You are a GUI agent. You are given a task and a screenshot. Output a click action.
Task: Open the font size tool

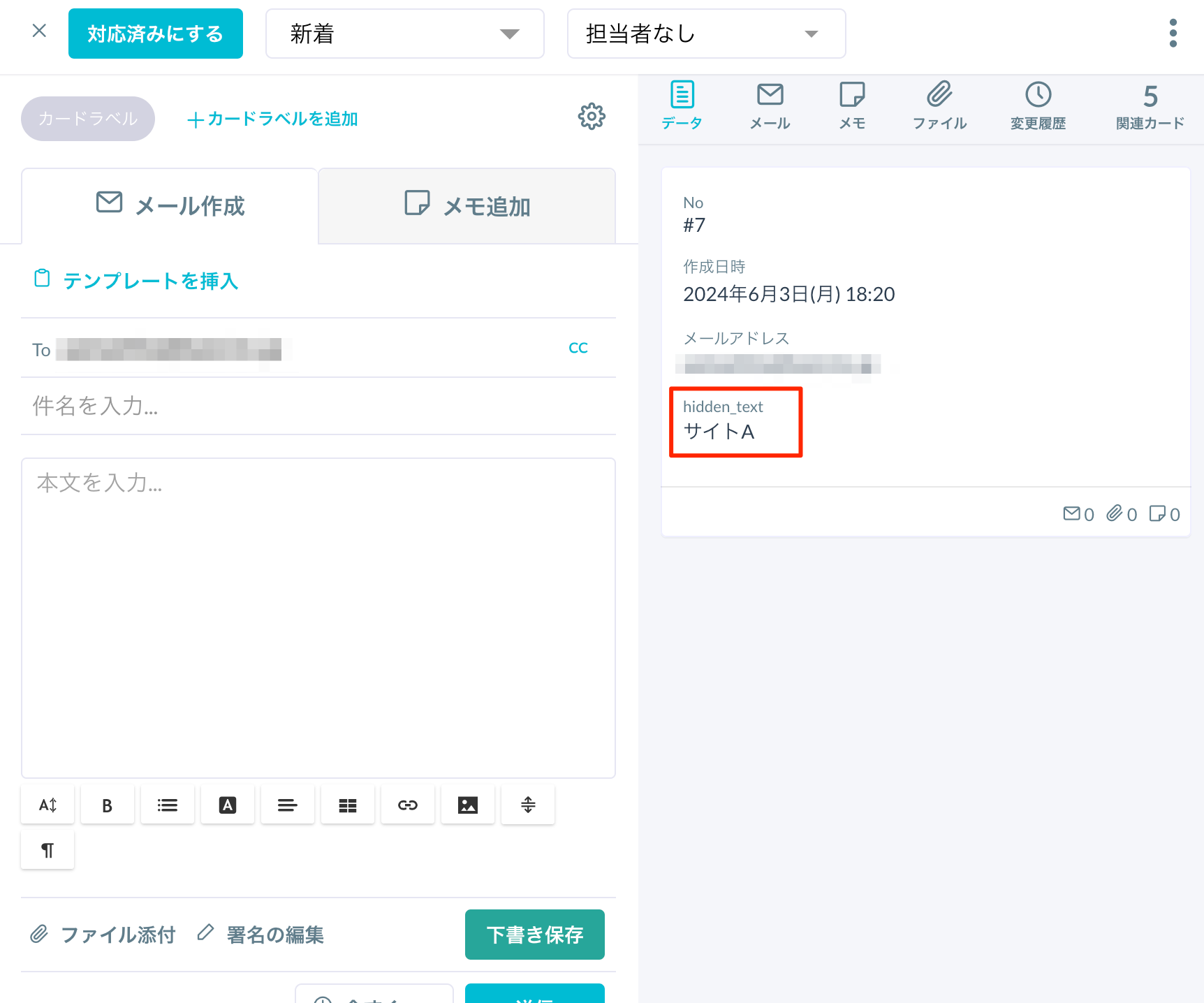47,805
